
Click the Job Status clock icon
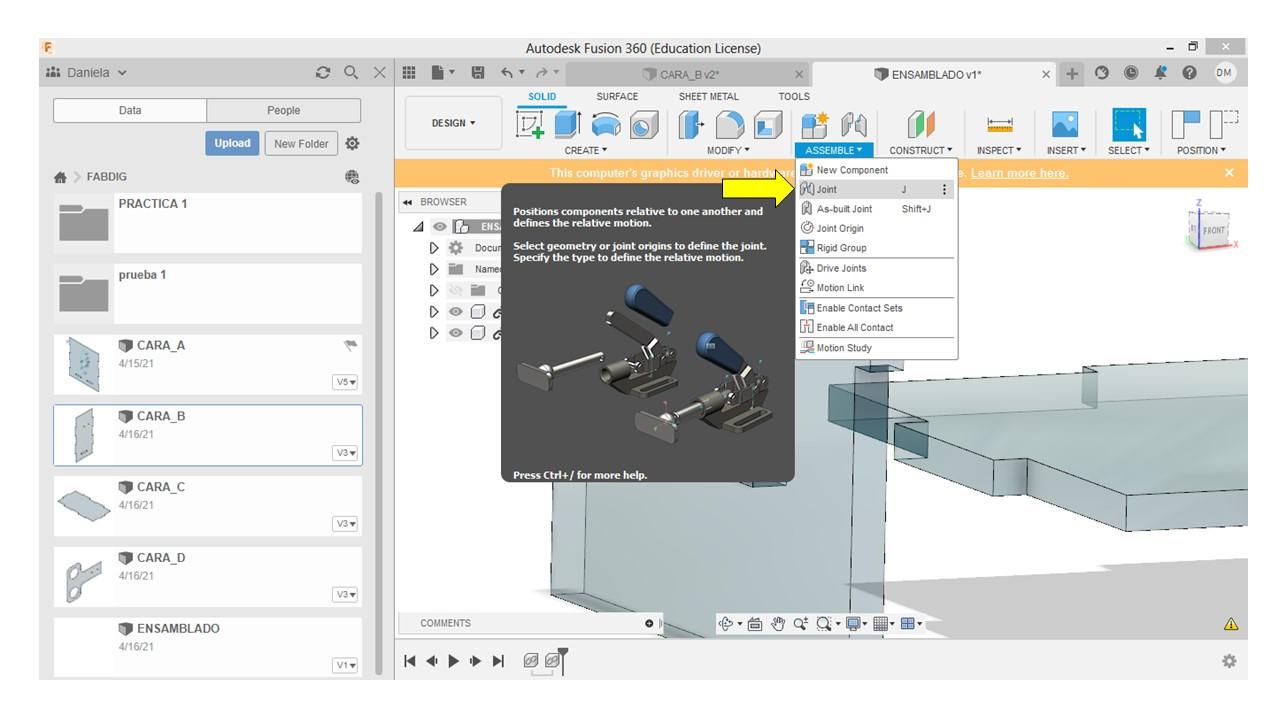click(x=1131, y=73)
